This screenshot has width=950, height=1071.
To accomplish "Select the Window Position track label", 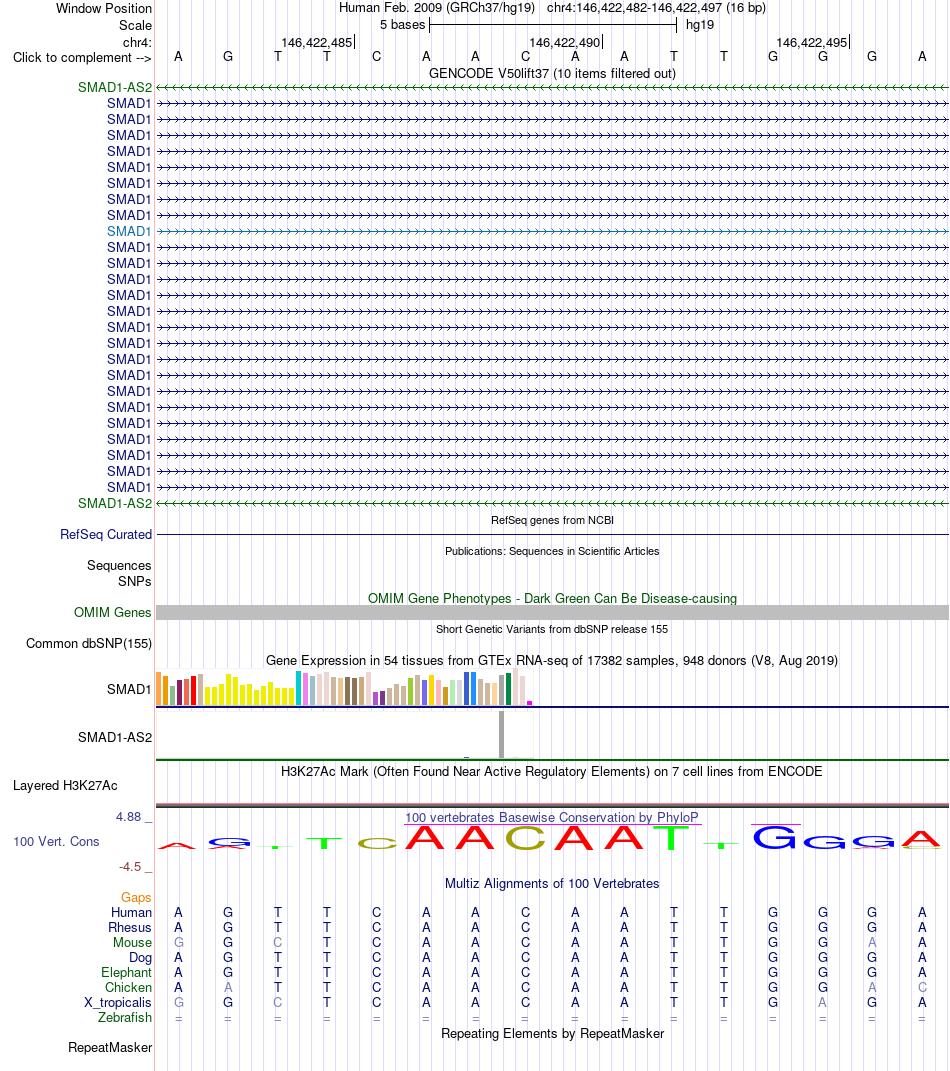I will [x=104, y=9].
